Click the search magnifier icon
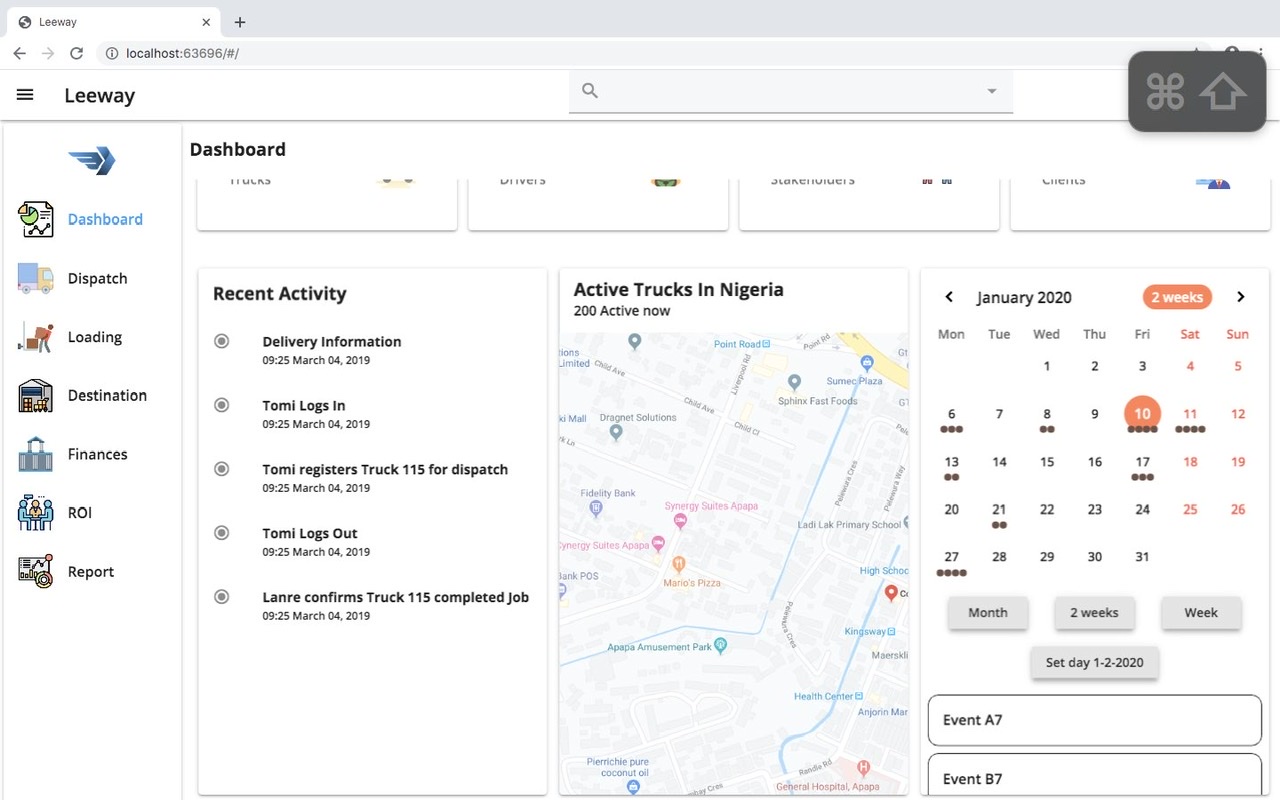This screenshot has width=1280, height=800. point(590,91)
